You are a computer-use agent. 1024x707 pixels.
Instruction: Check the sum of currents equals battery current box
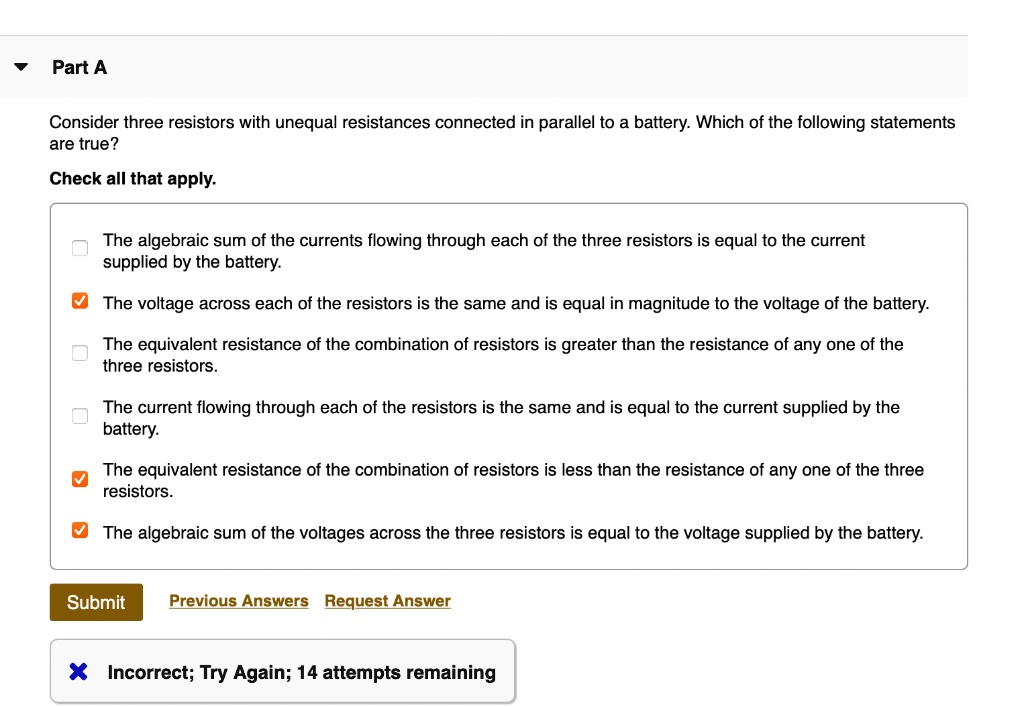(x=80, y=248)
